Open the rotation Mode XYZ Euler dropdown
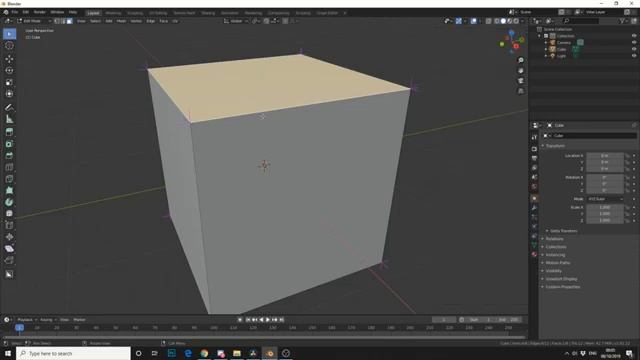The width and height of the screenshot is (640, 360). point(605,199)
